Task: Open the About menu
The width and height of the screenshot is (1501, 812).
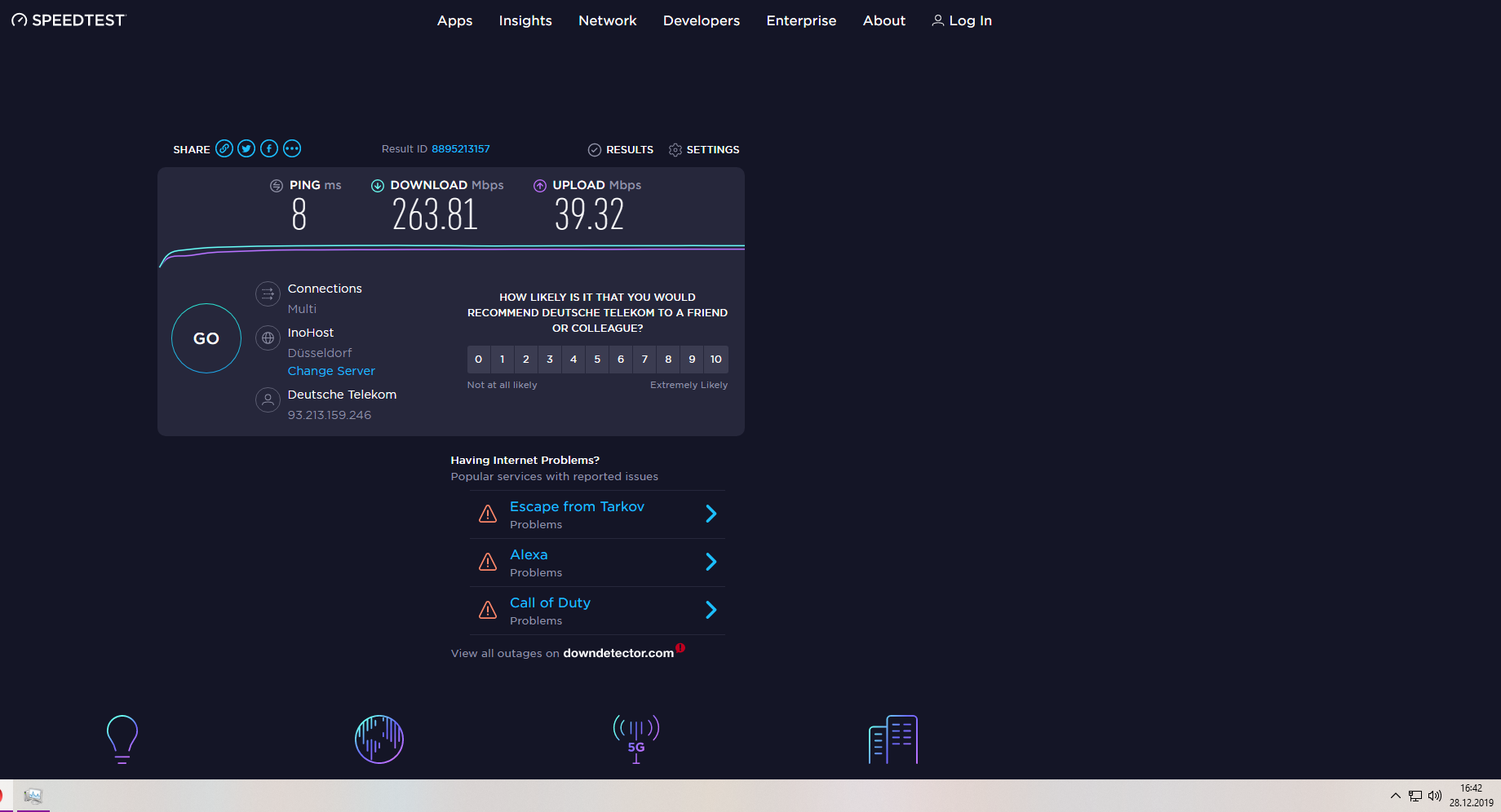Action: click(884, 20)
